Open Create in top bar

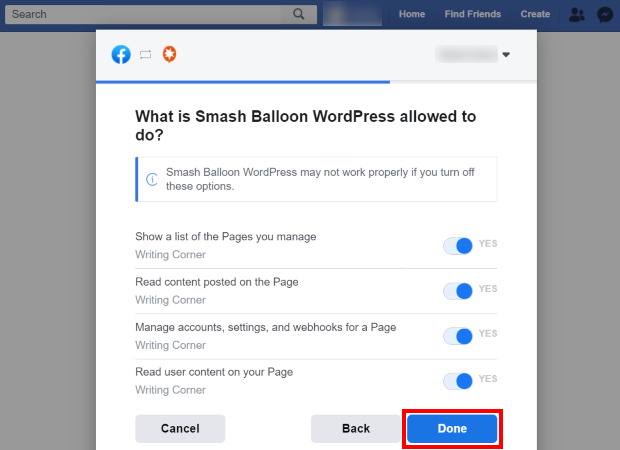point(535,14)
